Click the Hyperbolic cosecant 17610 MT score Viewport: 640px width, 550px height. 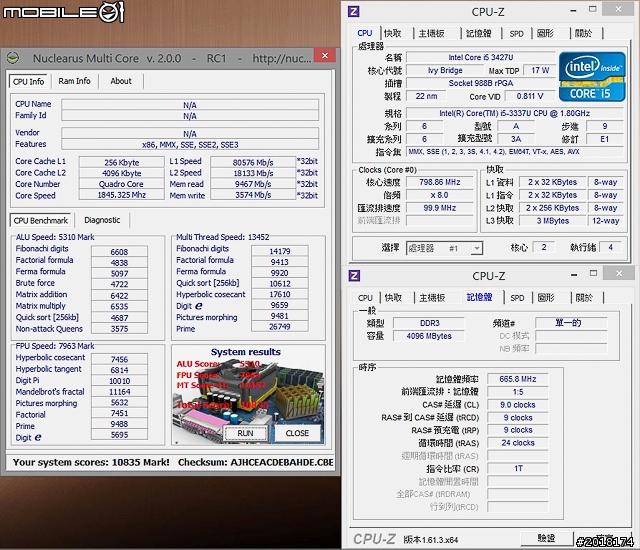280,294
